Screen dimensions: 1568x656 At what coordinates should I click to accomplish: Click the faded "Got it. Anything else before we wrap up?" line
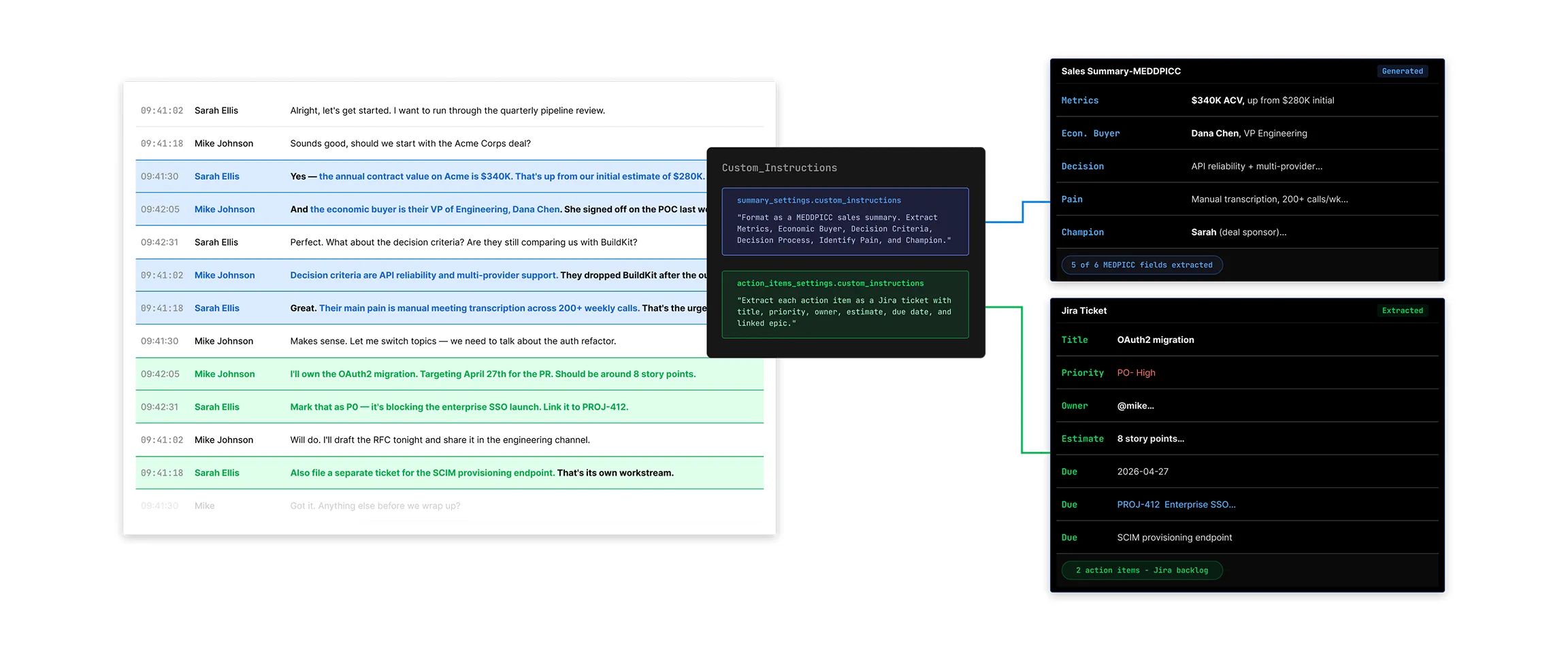click(x=375, y=506)
